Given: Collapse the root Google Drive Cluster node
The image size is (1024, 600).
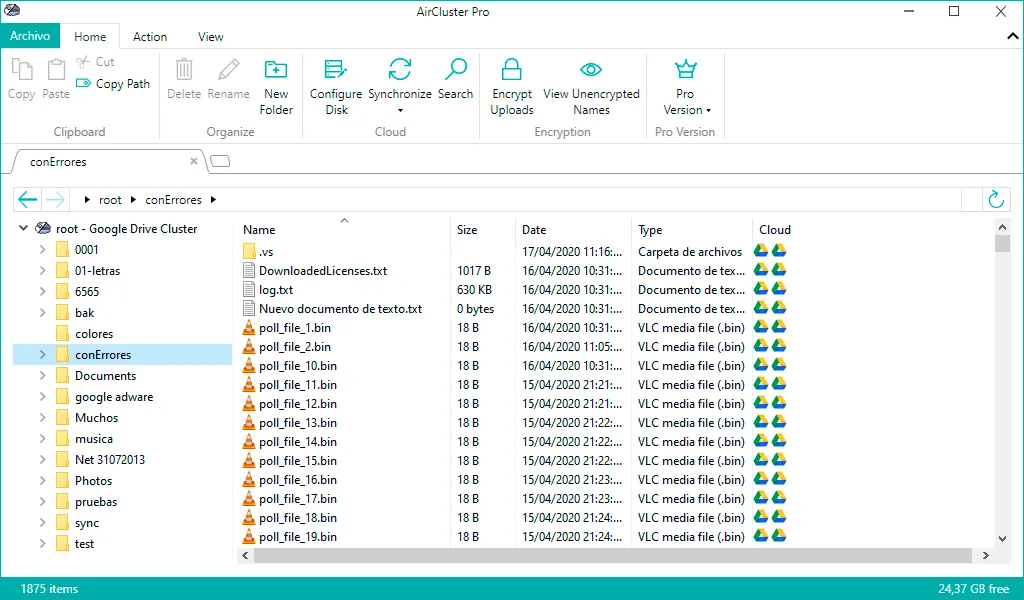Looking at the screenshot, I should [24, 228].
